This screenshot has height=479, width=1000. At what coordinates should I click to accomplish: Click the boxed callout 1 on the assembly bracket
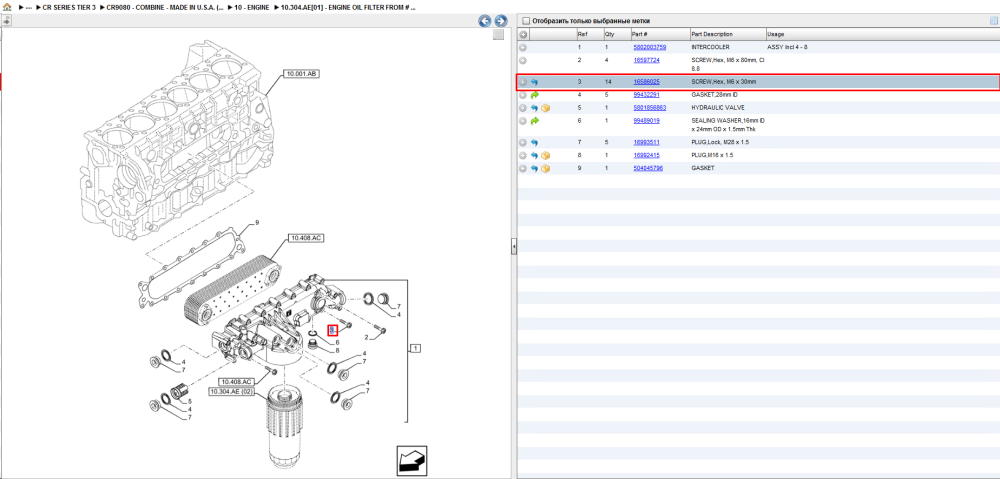415,348
